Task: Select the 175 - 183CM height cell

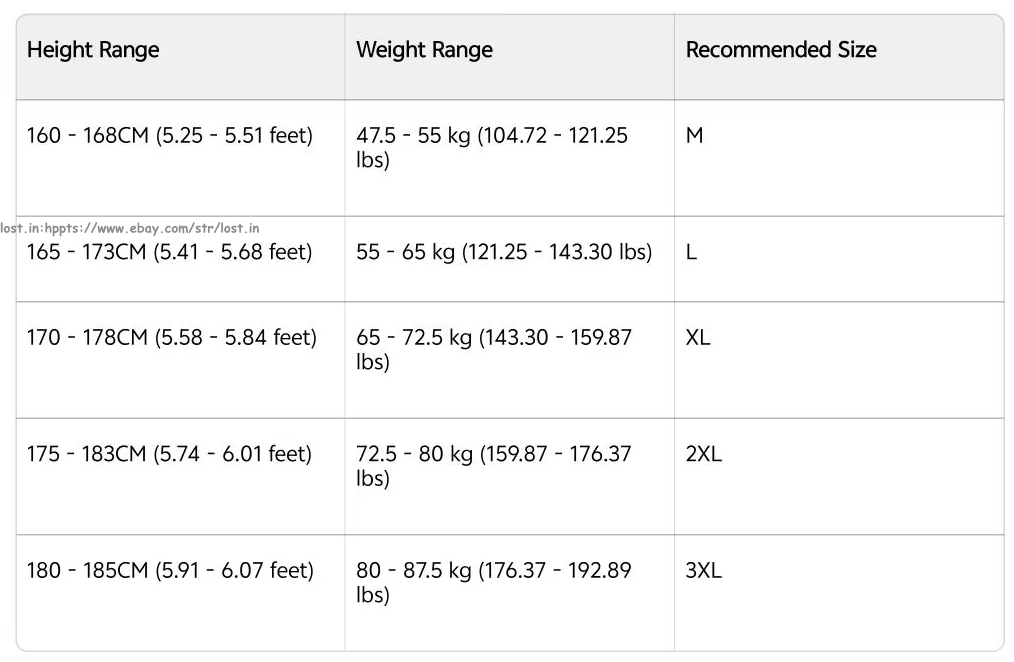Action: pos(170,455)
